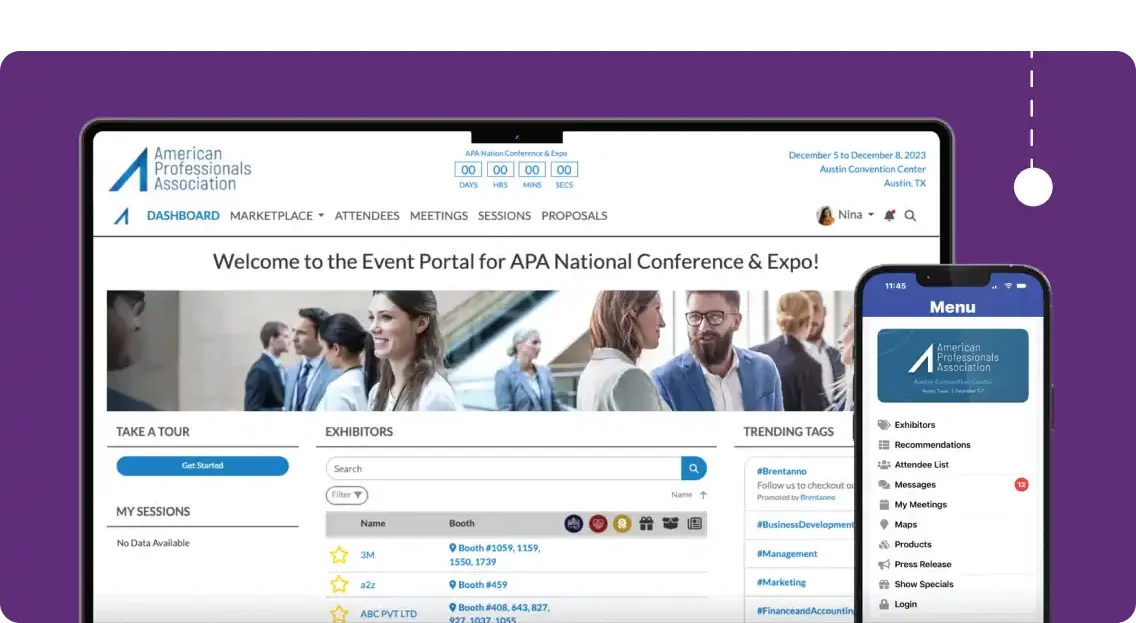
Task: Click the dark navy circular icon in table header
Action: coord(574,523)
